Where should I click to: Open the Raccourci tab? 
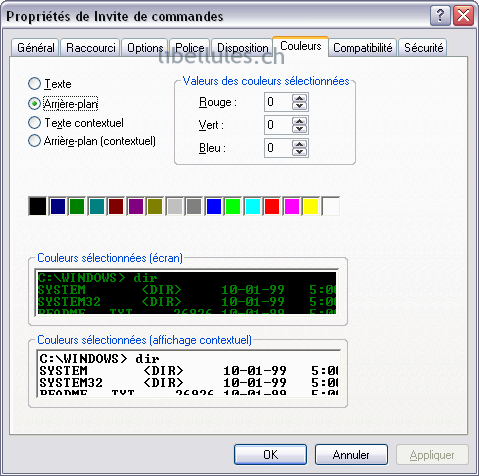click(x=90, y=48)
